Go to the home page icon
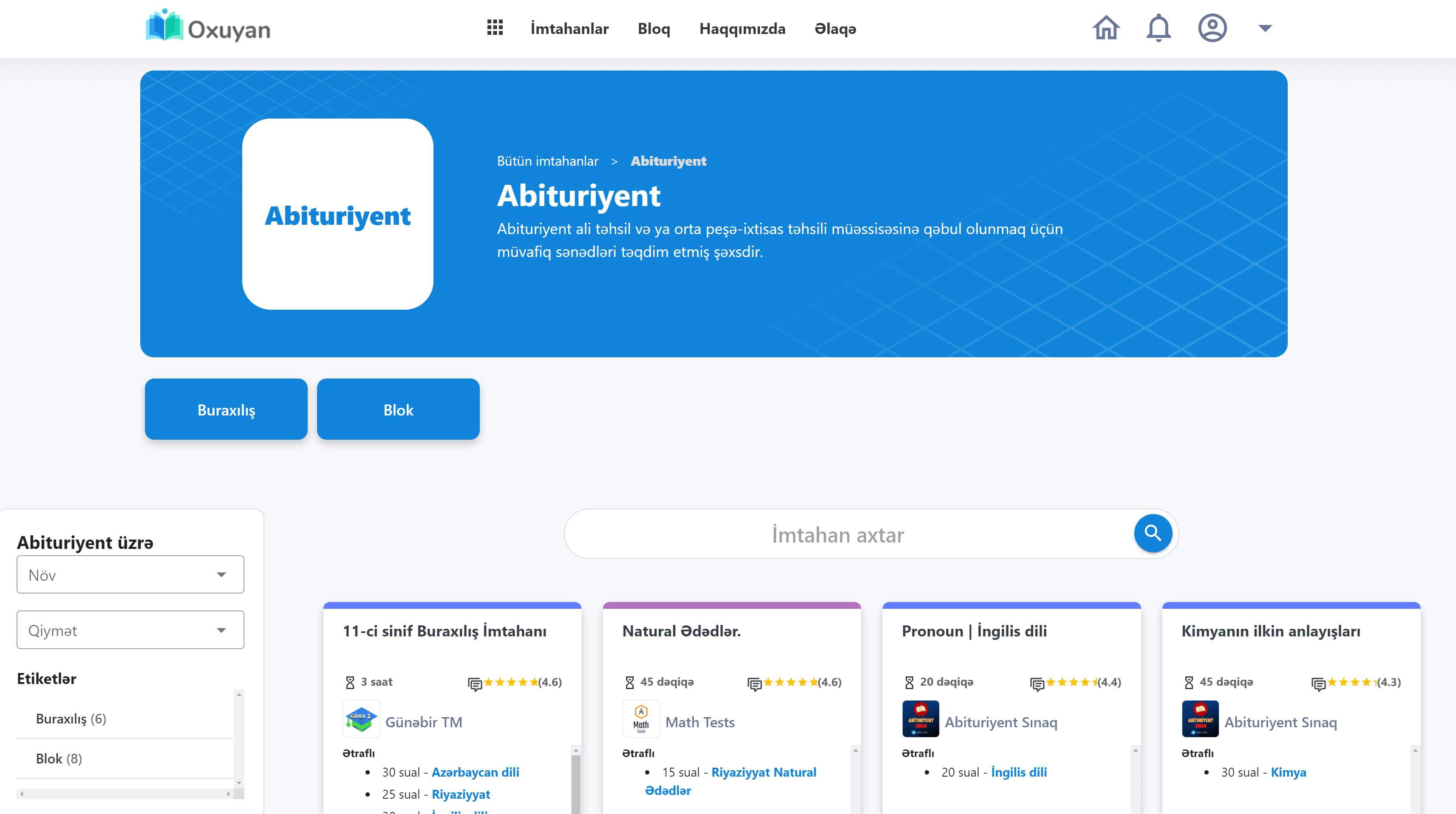This screenshot has width=1456, height=814. pos(1106,28)
